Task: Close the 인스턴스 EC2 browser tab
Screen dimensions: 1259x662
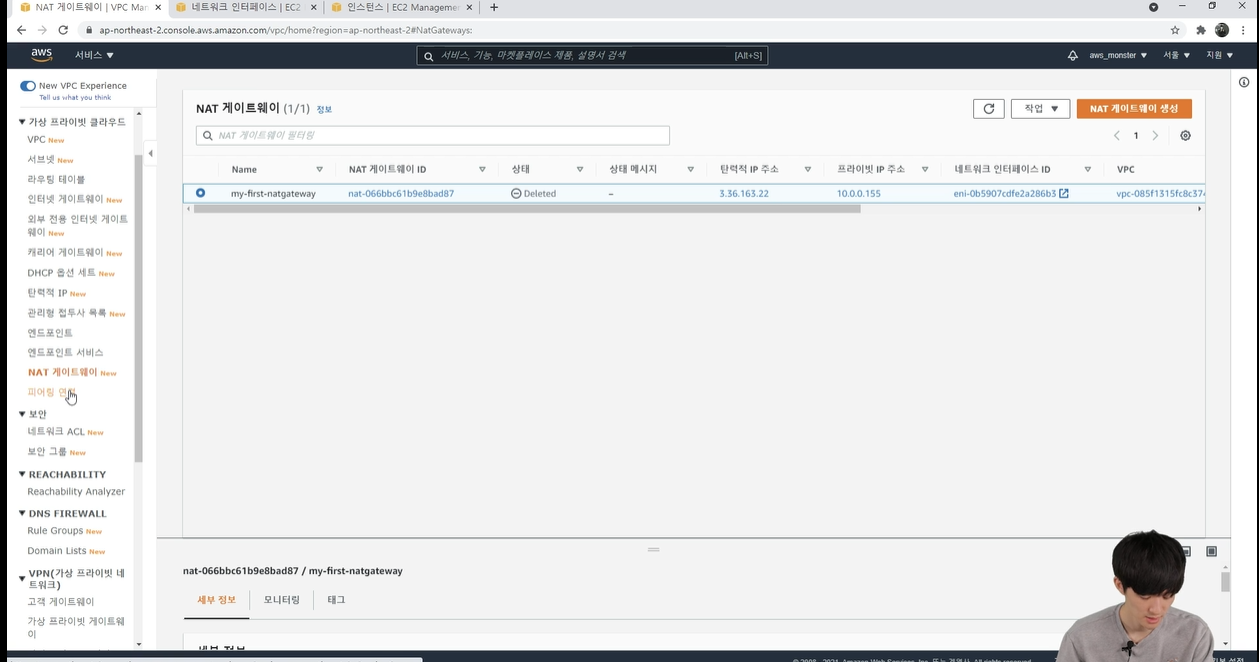Action: [x=470, y=7]
